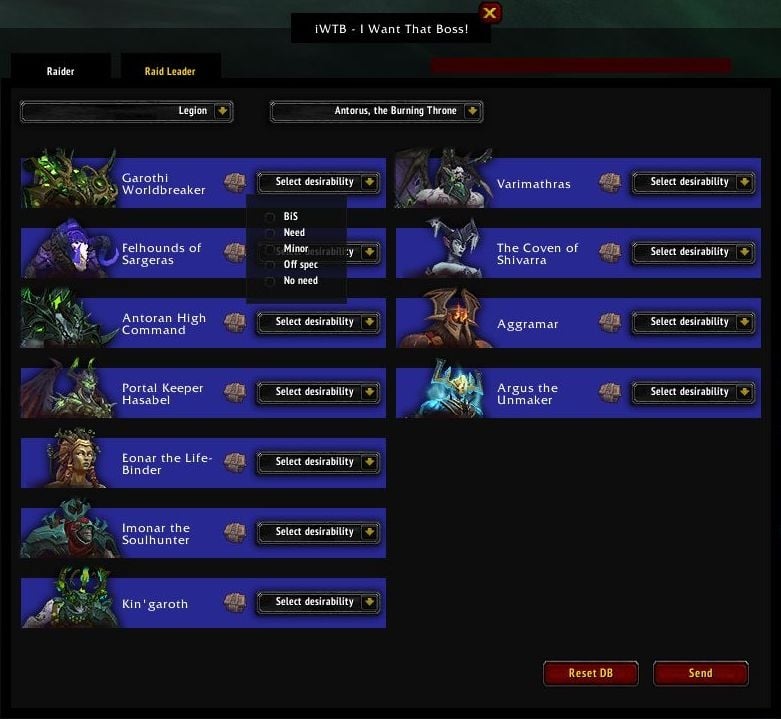
Task: Click the Imonar the Soulhunter loot icon
Action: click(x=235, y=533)
